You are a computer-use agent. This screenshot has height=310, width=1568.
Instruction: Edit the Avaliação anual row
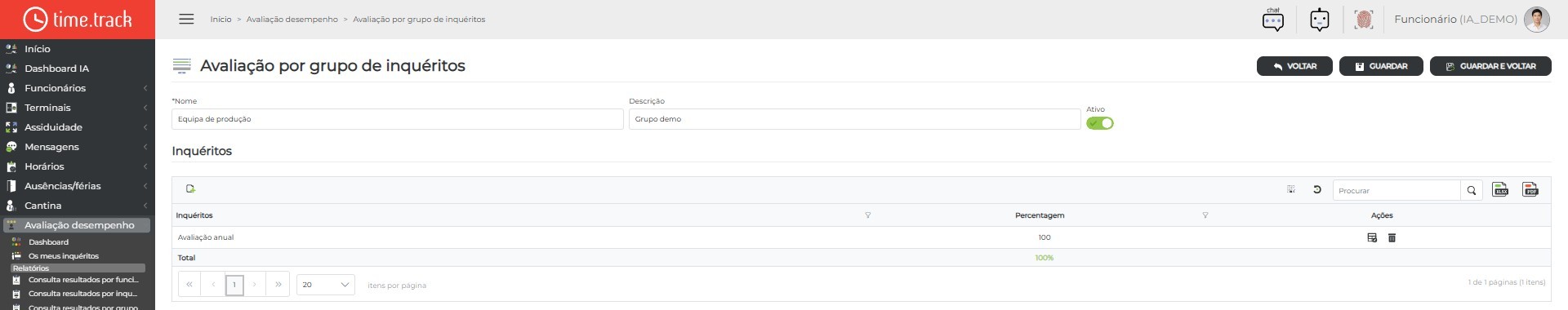tap(1372, 237)
